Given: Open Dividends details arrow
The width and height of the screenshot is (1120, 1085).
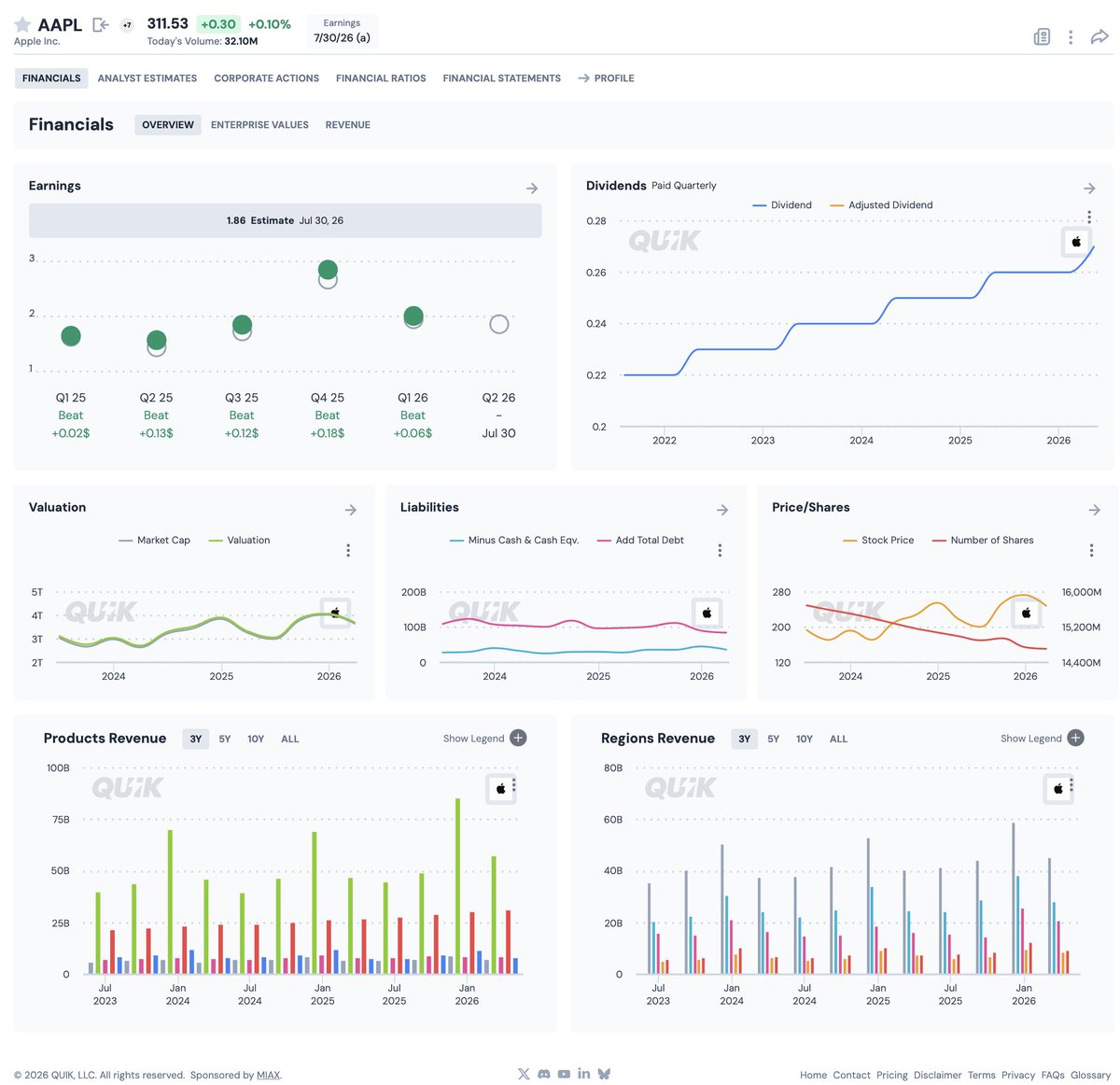Looking at the screenshot, I should coord(1089,189).
